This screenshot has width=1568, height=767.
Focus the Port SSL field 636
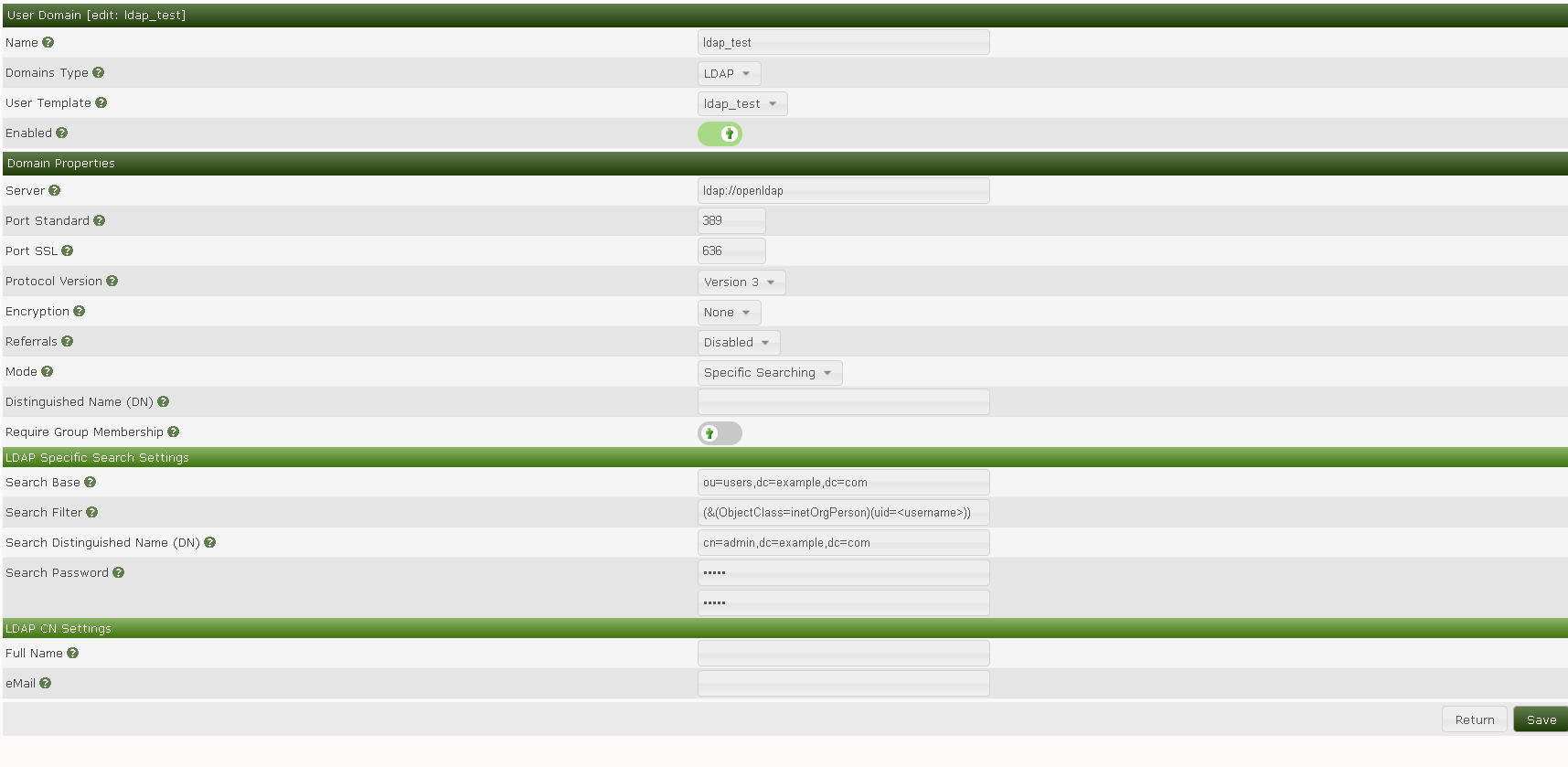coord(731,250)
